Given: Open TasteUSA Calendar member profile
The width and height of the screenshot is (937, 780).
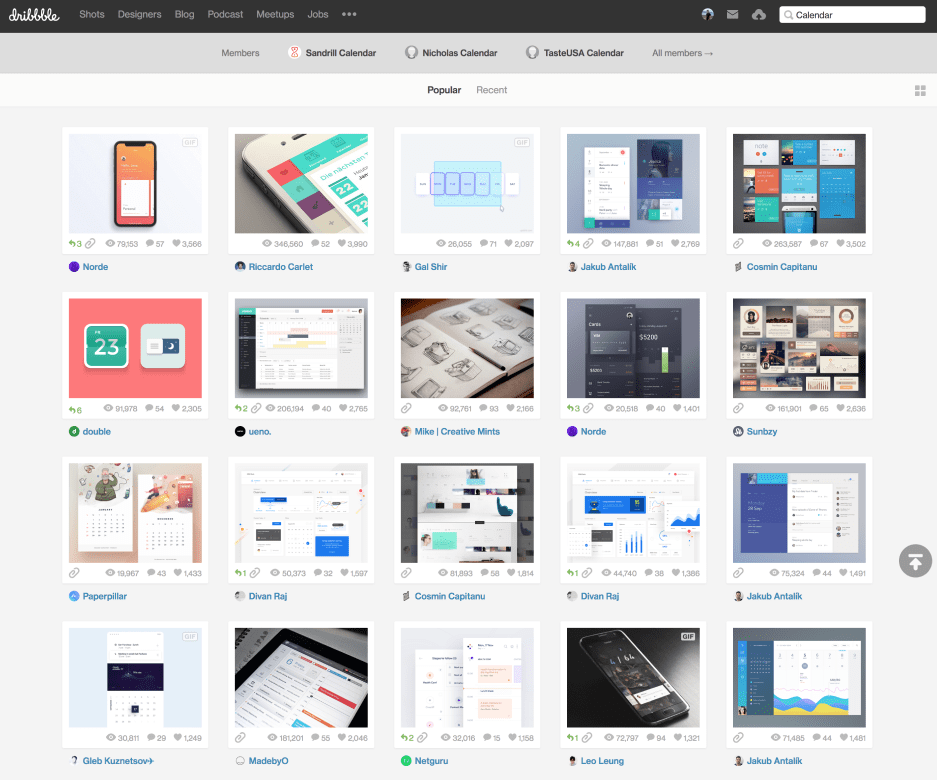Looking at the screenshot, I should click(575, 53).
